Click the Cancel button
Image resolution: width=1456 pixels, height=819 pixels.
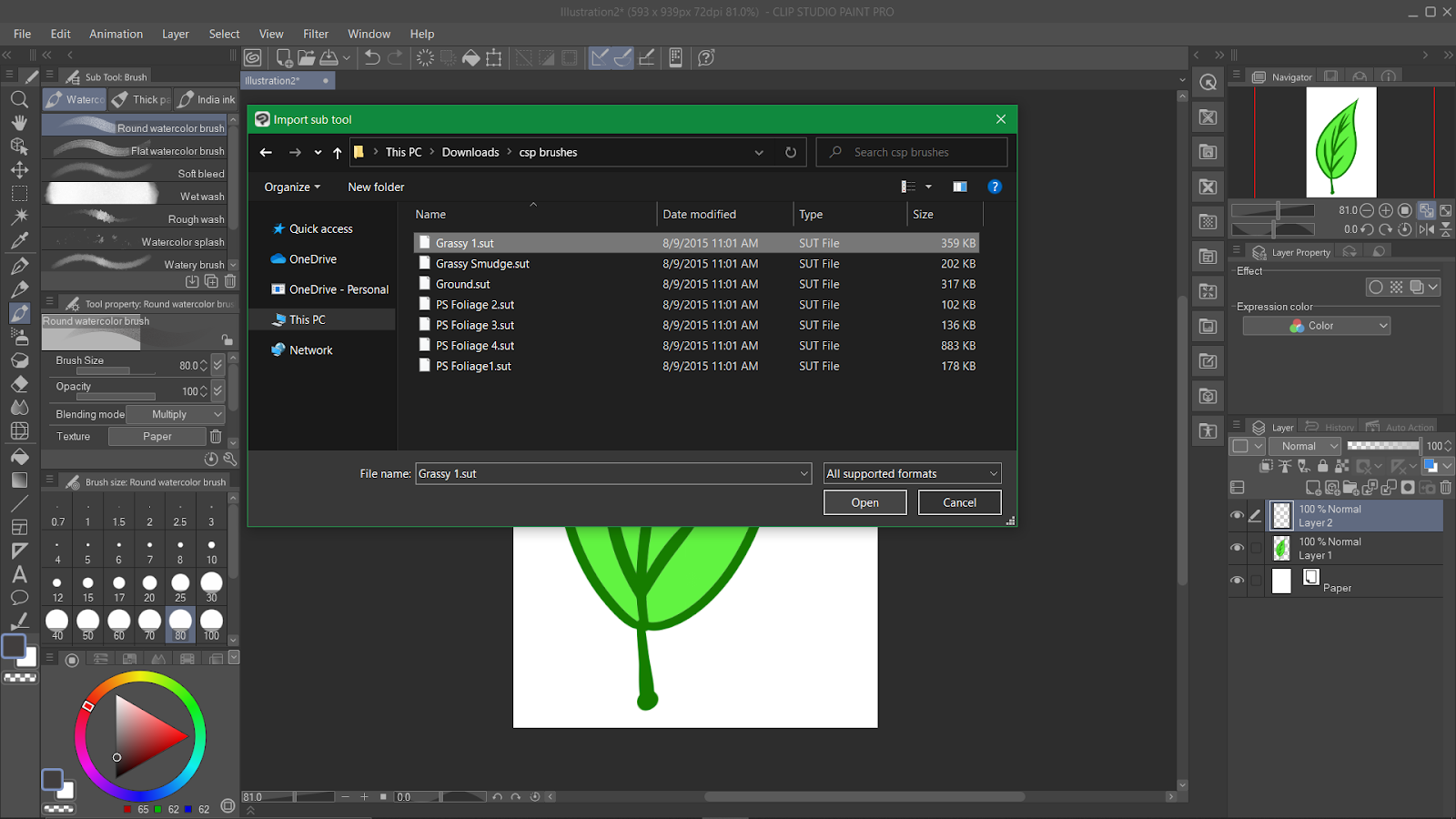960,502
